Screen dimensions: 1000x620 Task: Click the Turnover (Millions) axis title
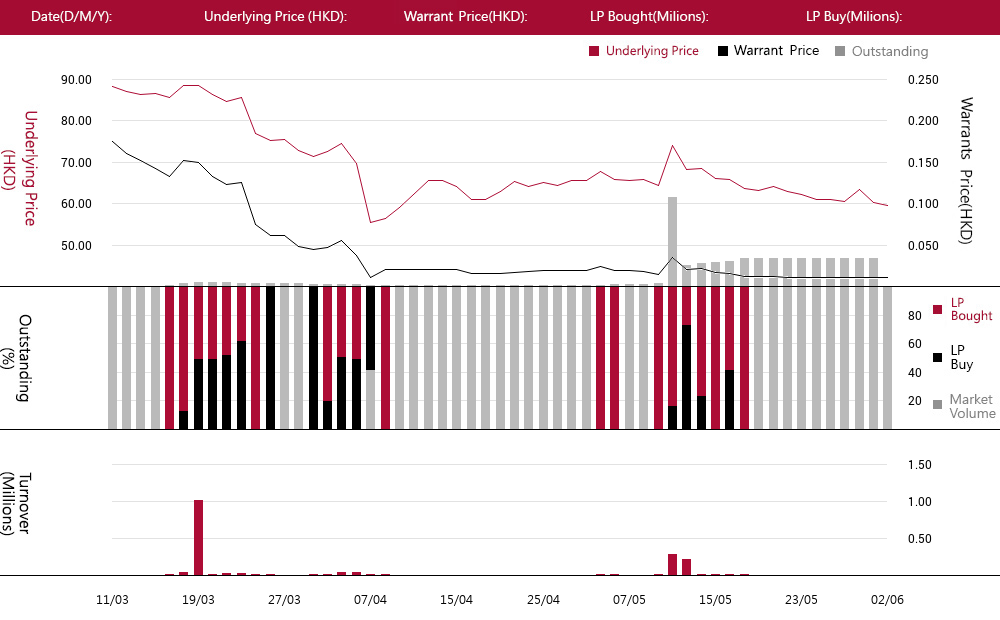(17, 503)
